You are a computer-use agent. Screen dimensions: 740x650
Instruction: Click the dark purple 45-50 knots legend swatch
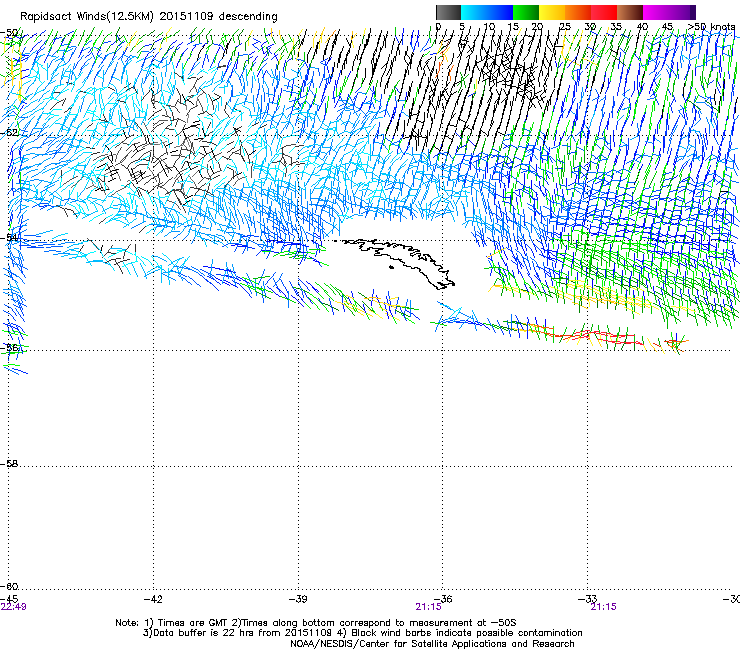pyautogui.click(x=682, y=12)
